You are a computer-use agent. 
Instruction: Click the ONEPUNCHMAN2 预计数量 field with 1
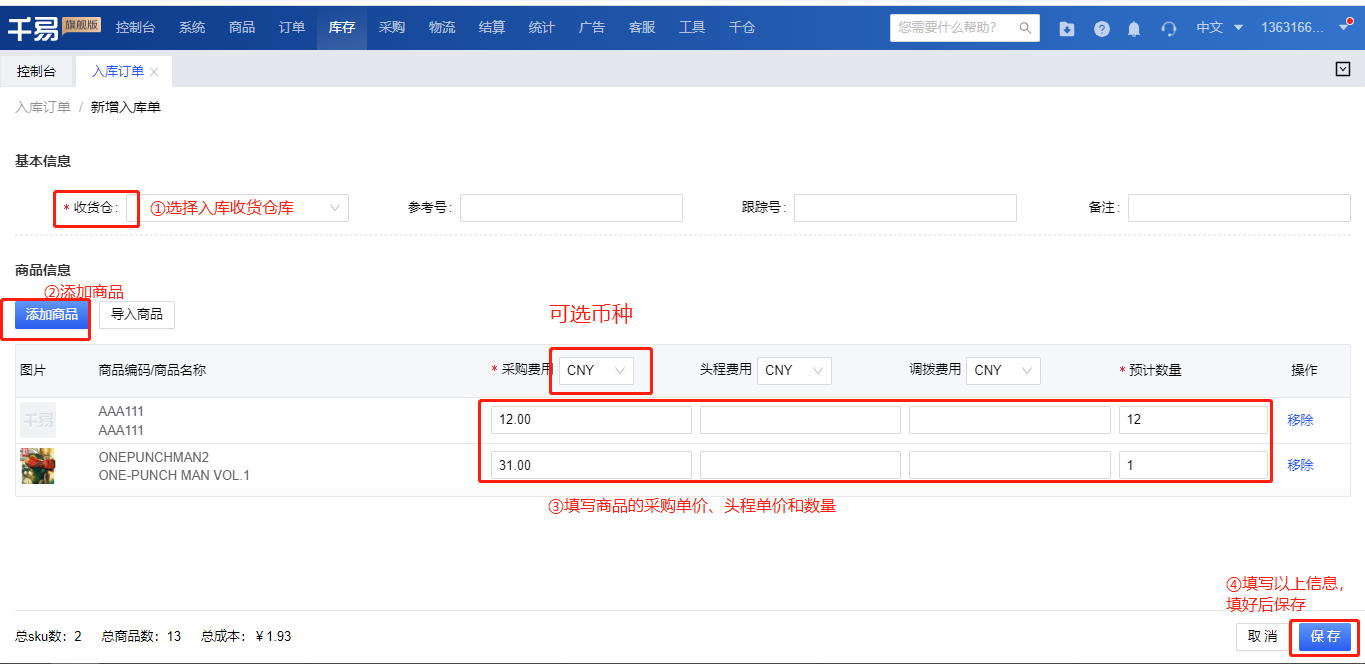point(1193,465)
